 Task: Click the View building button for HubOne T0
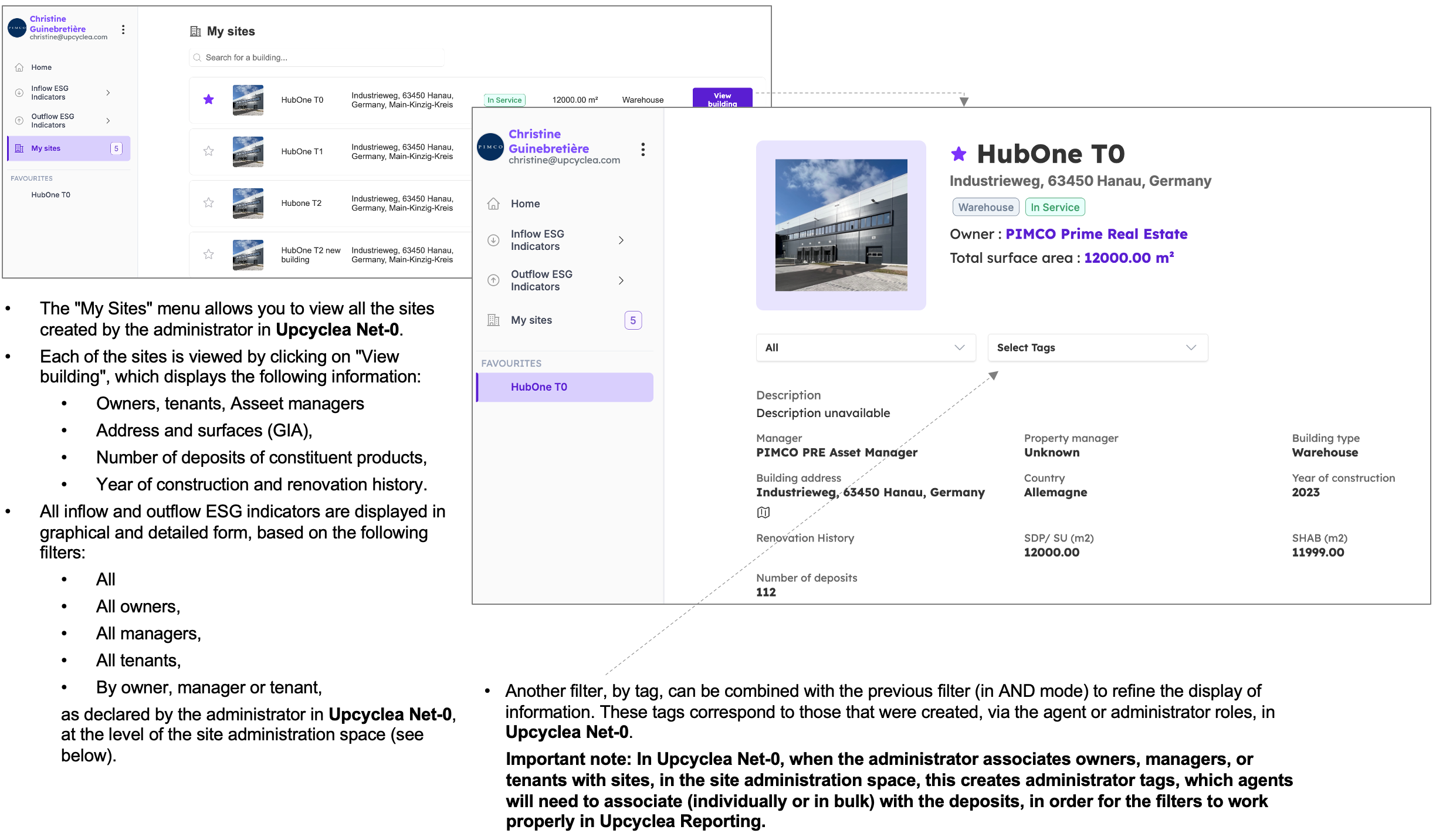(722, 99)
